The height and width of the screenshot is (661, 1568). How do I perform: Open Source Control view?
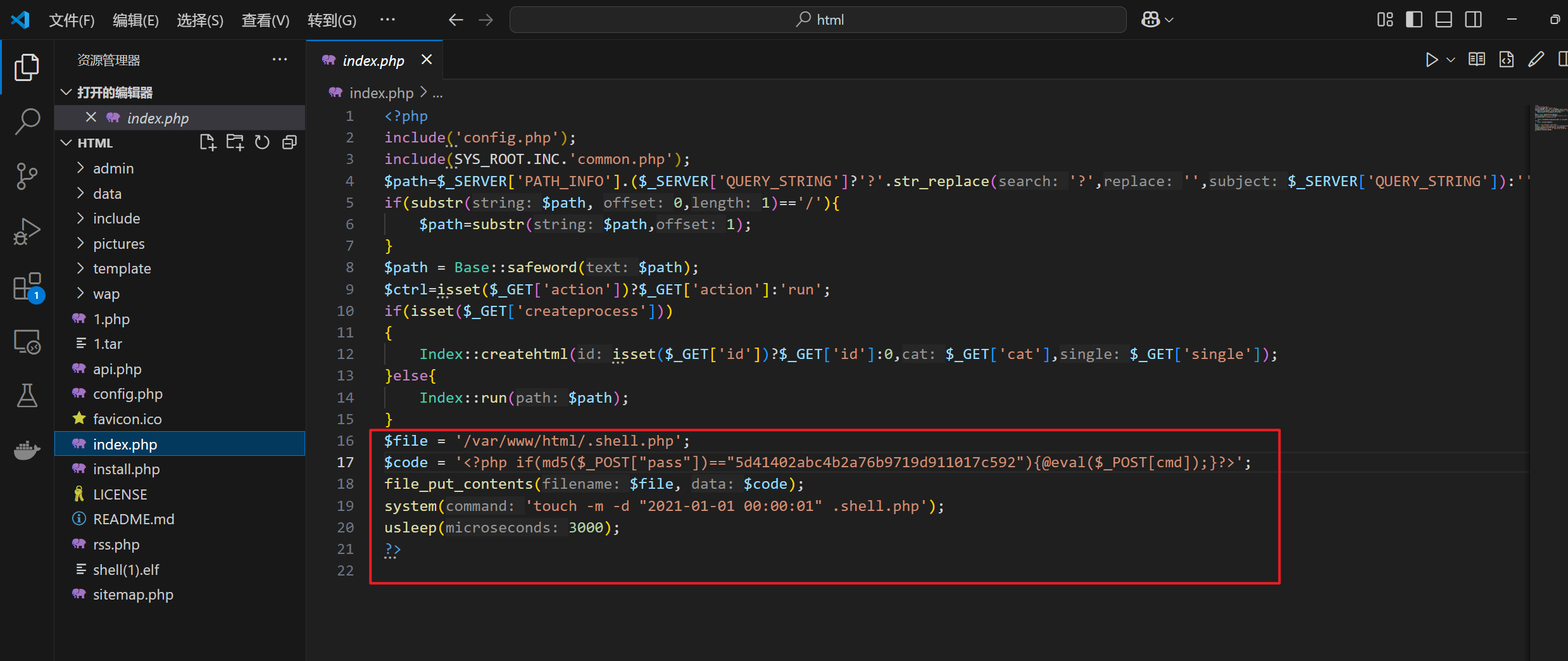[27, 176]
